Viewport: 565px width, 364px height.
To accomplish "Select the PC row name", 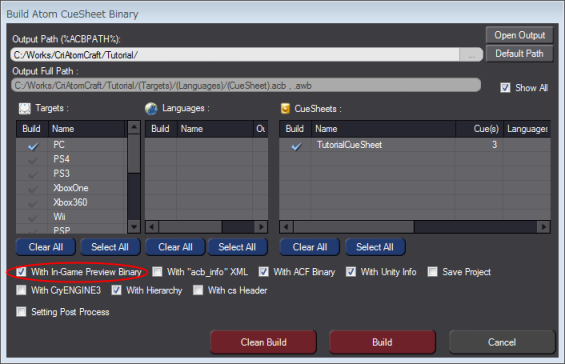I will coord(59,145).
